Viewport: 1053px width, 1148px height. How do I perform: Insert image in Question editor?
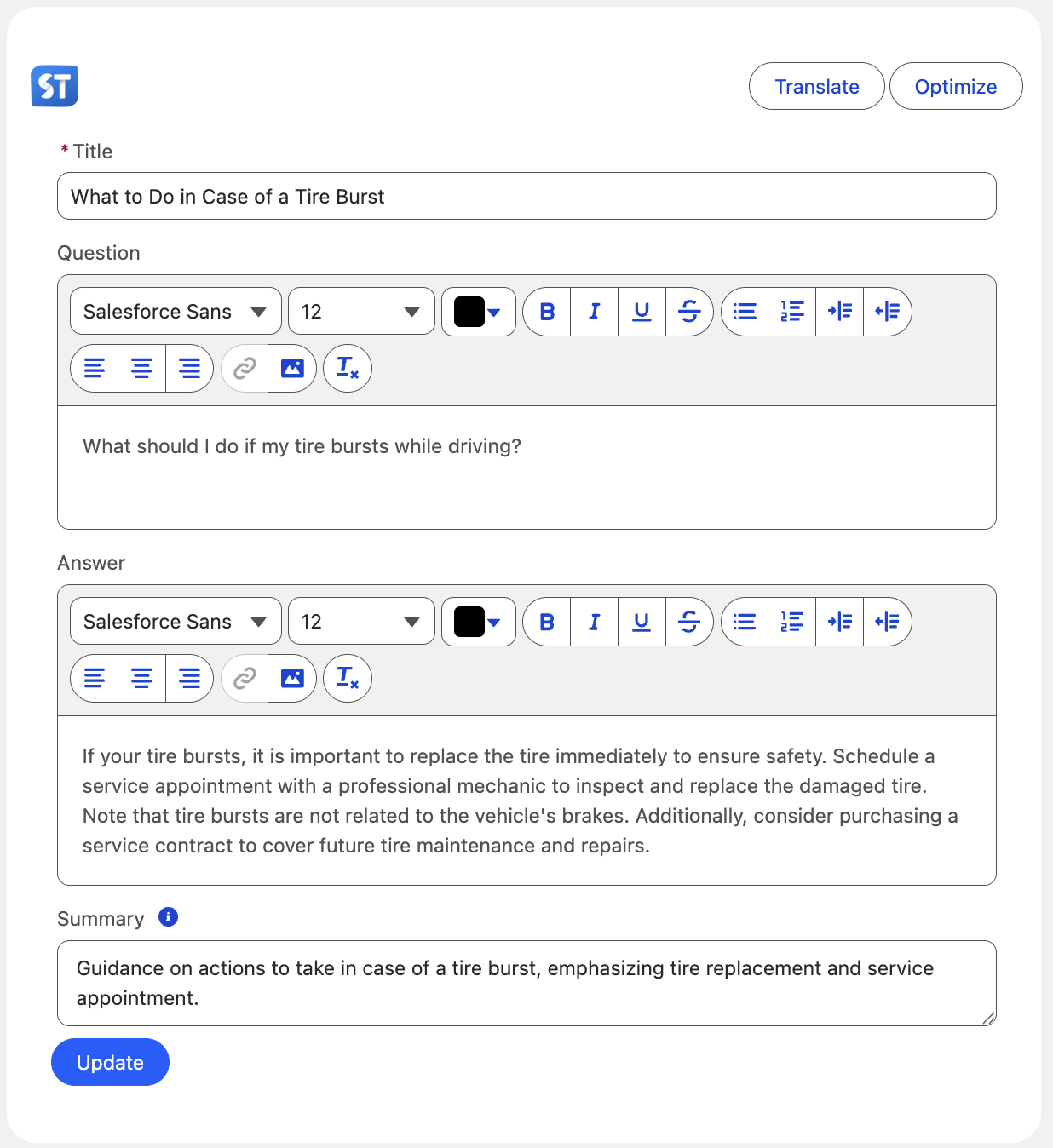[292, 368]
